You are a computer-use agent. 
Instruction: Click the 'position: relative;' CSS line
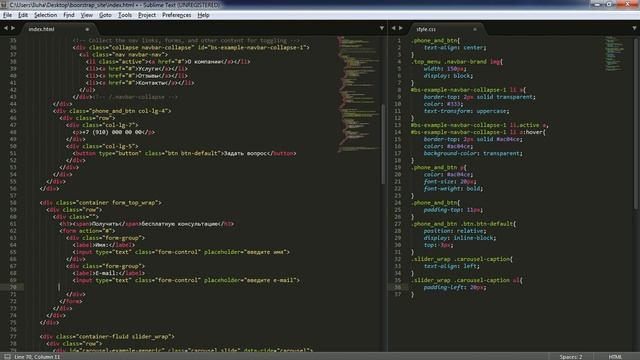tap(455, 231)
